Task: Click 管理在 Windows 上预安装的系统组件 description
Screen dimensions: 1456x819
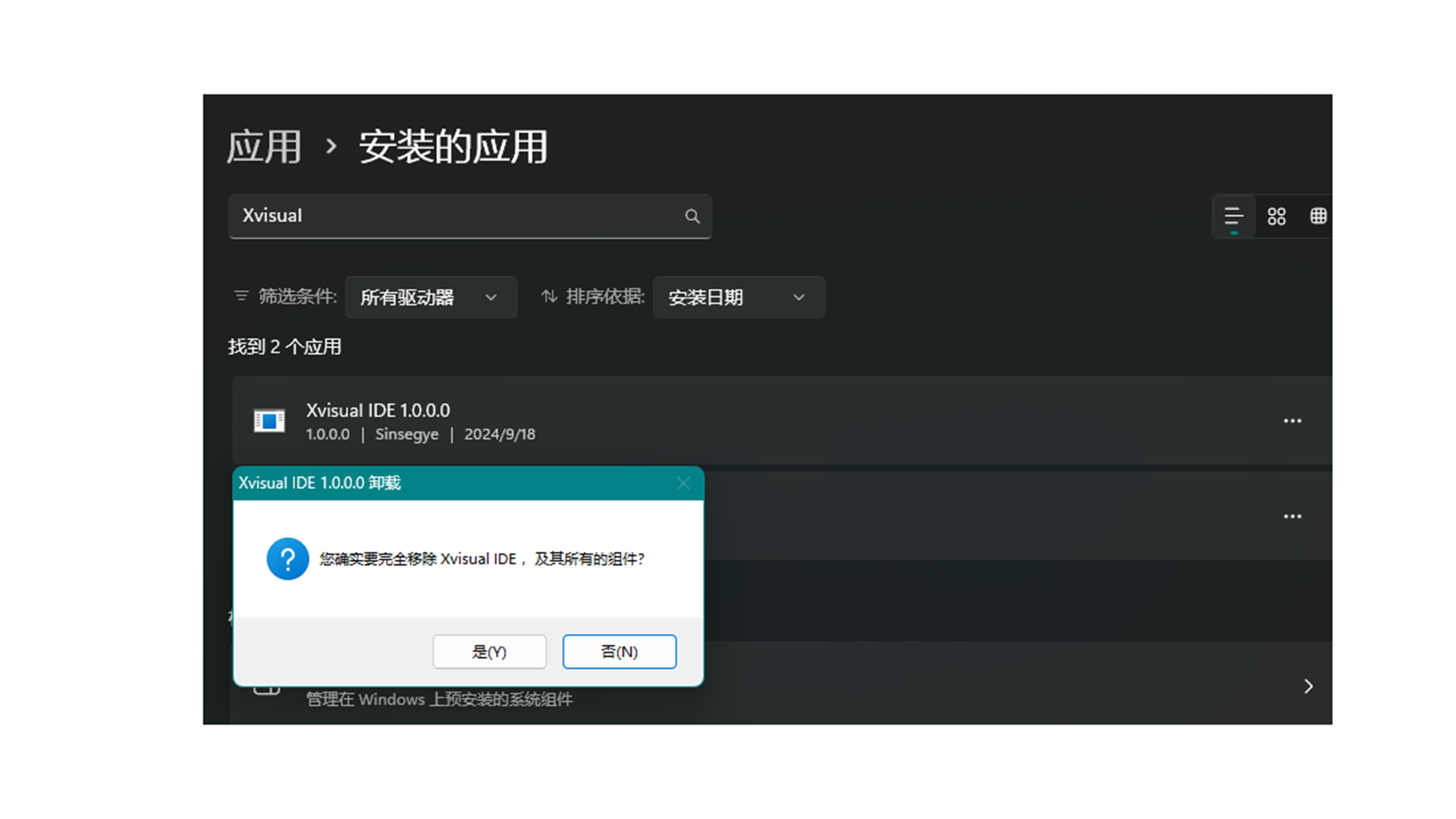Action: coord(440,699)
